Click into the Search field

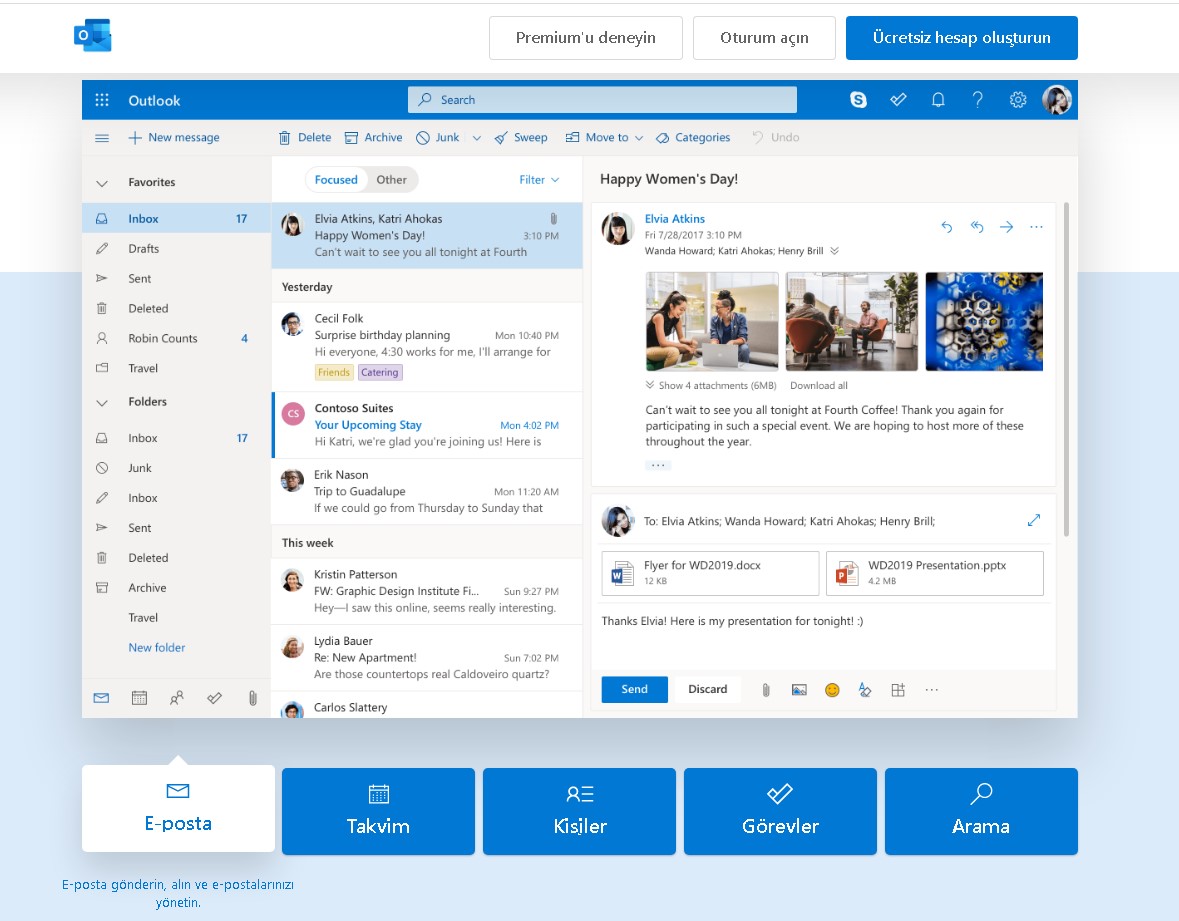602,99
